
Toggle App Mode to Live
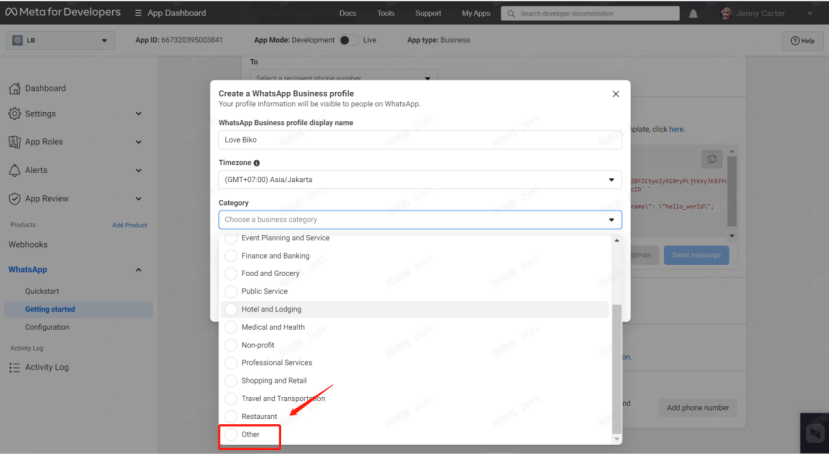[x=346, y=40]
